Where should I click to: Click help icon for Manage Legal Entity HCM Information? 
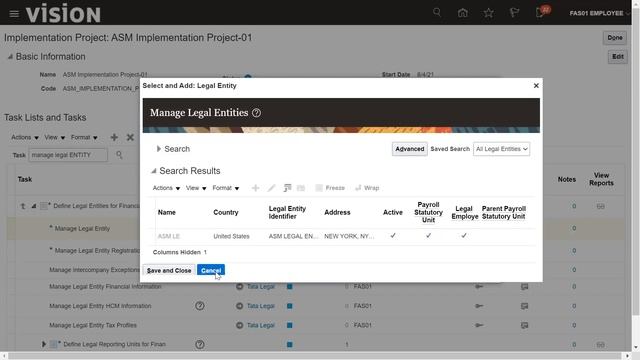[200, 306]
